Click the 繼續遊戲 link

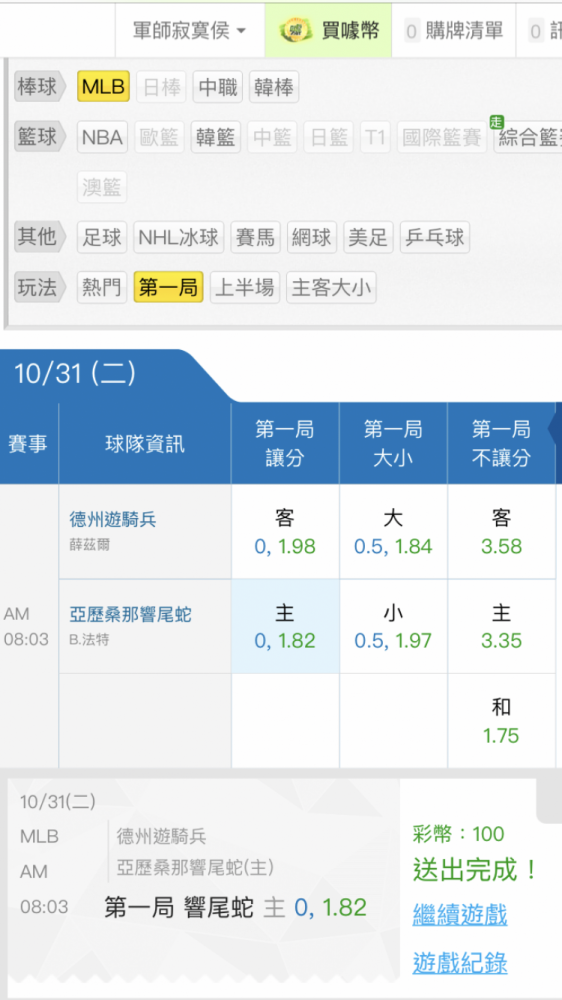[x=460, y=915]
